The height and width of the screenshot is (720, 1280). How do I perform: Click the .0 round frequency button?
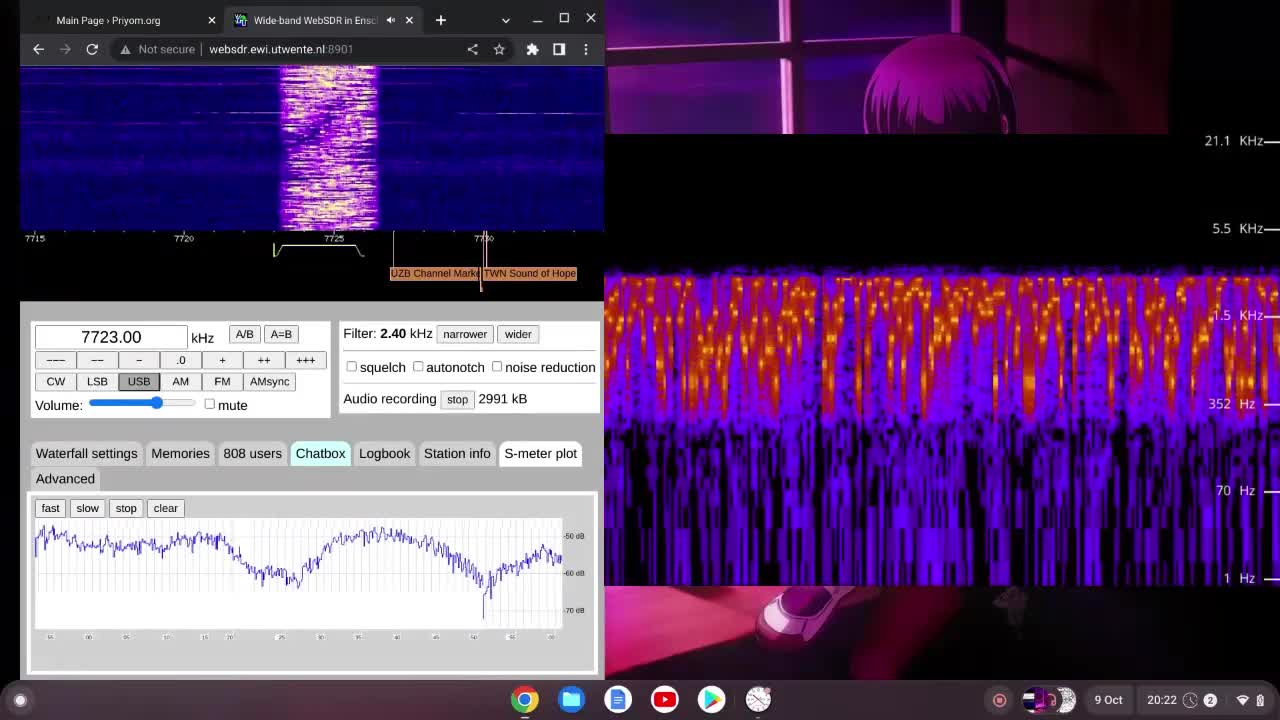click(180, 360)
